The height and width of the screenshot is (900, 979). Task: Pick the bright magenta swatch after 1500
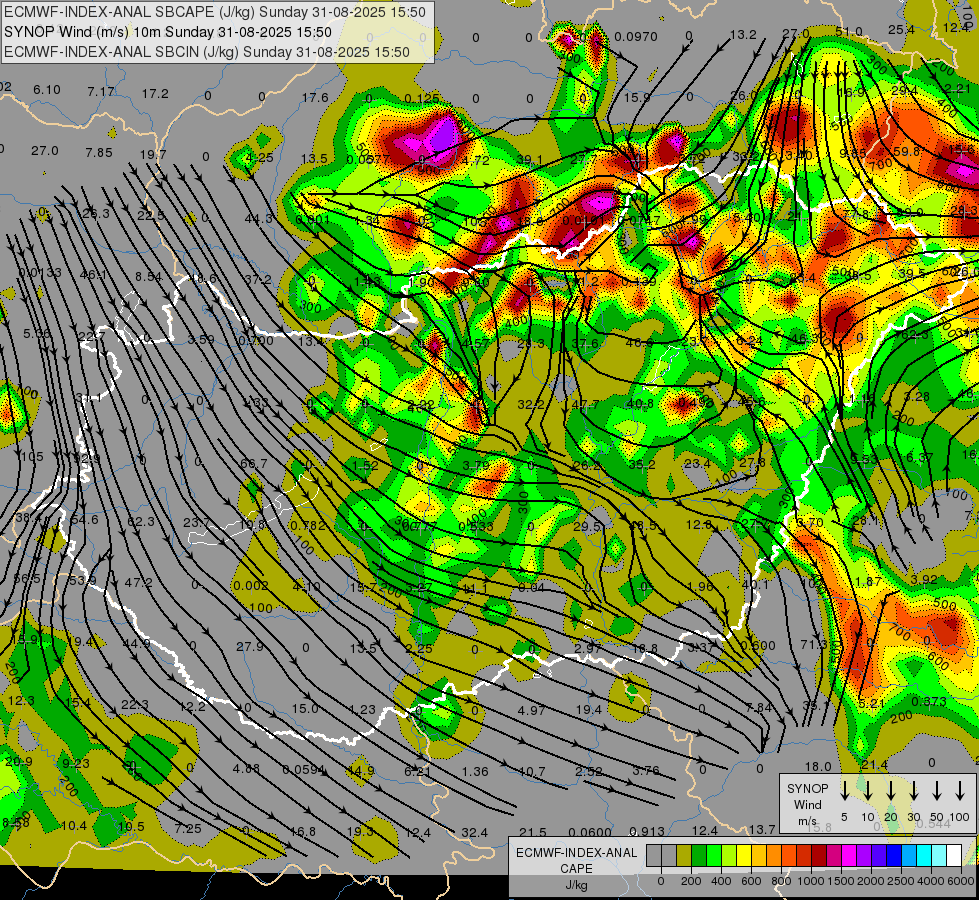click(x=849, y=855)
